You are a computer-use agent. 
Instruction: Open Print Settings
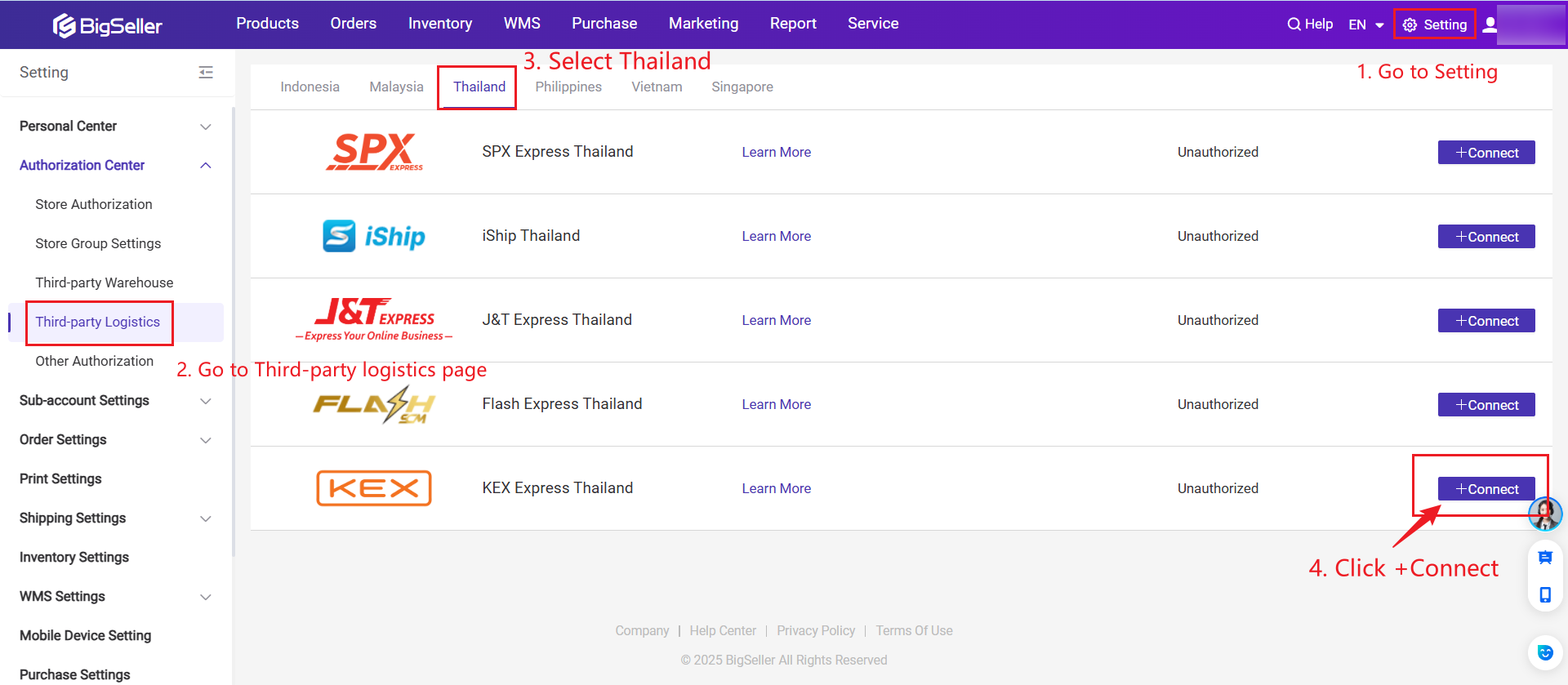point(60,479)
